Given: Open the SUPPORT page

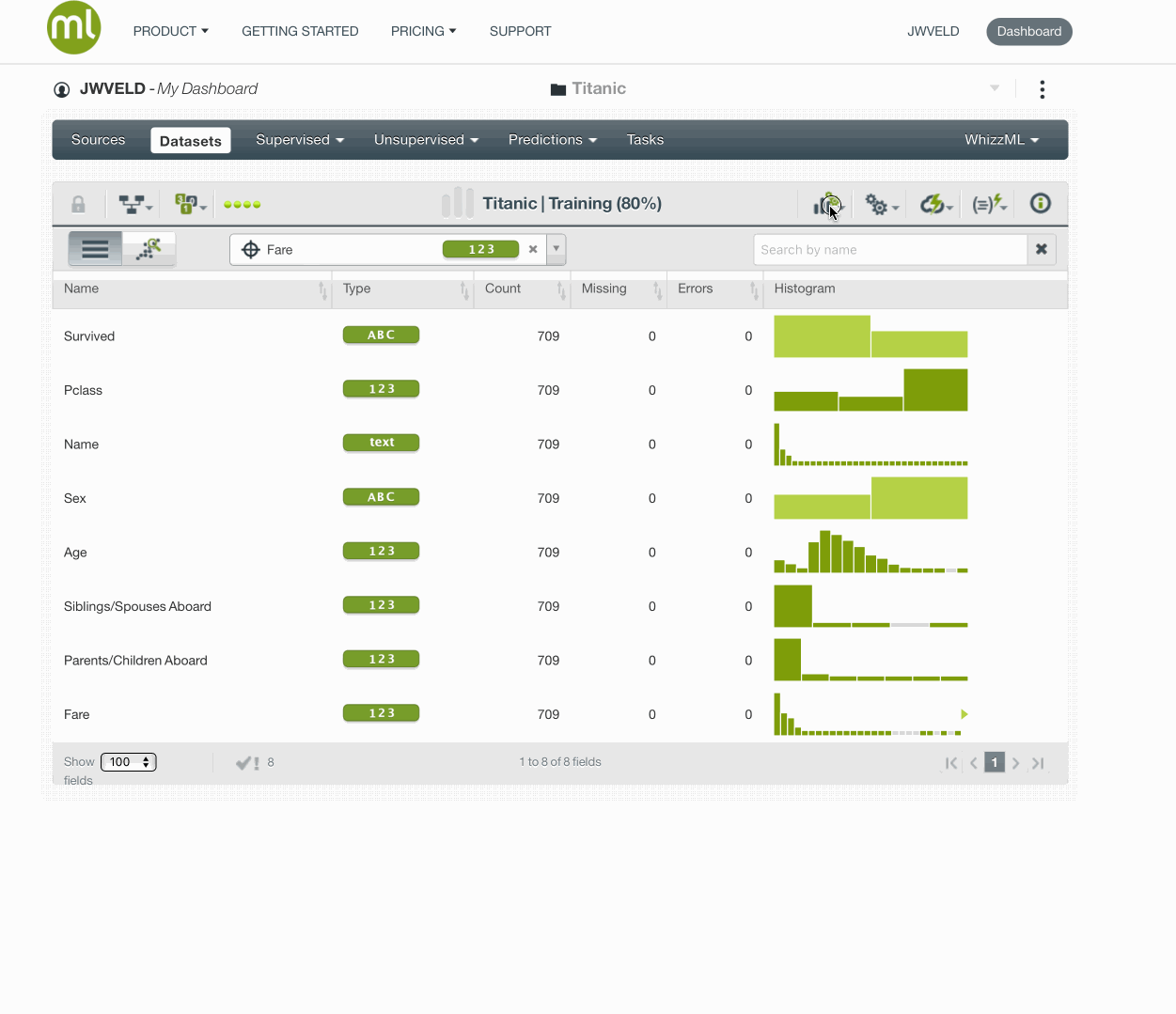Looking at the screenshot, I should pyautogui.click(x=520, y=31).
